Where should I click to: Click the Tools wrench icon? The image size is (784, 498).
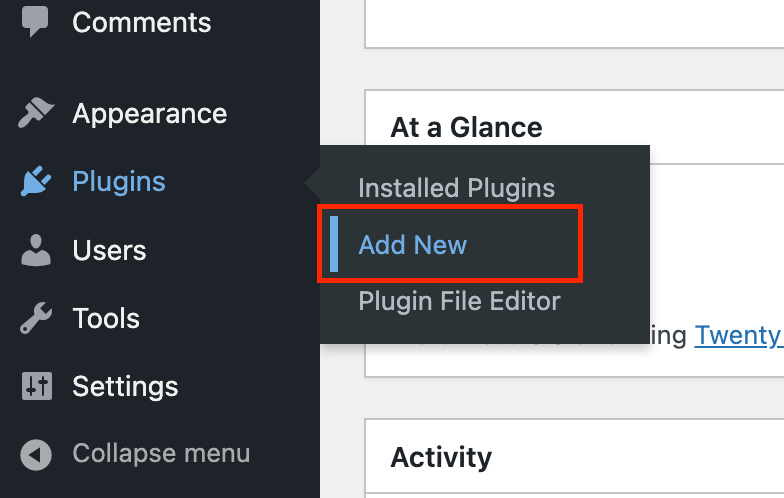[36, 319]
